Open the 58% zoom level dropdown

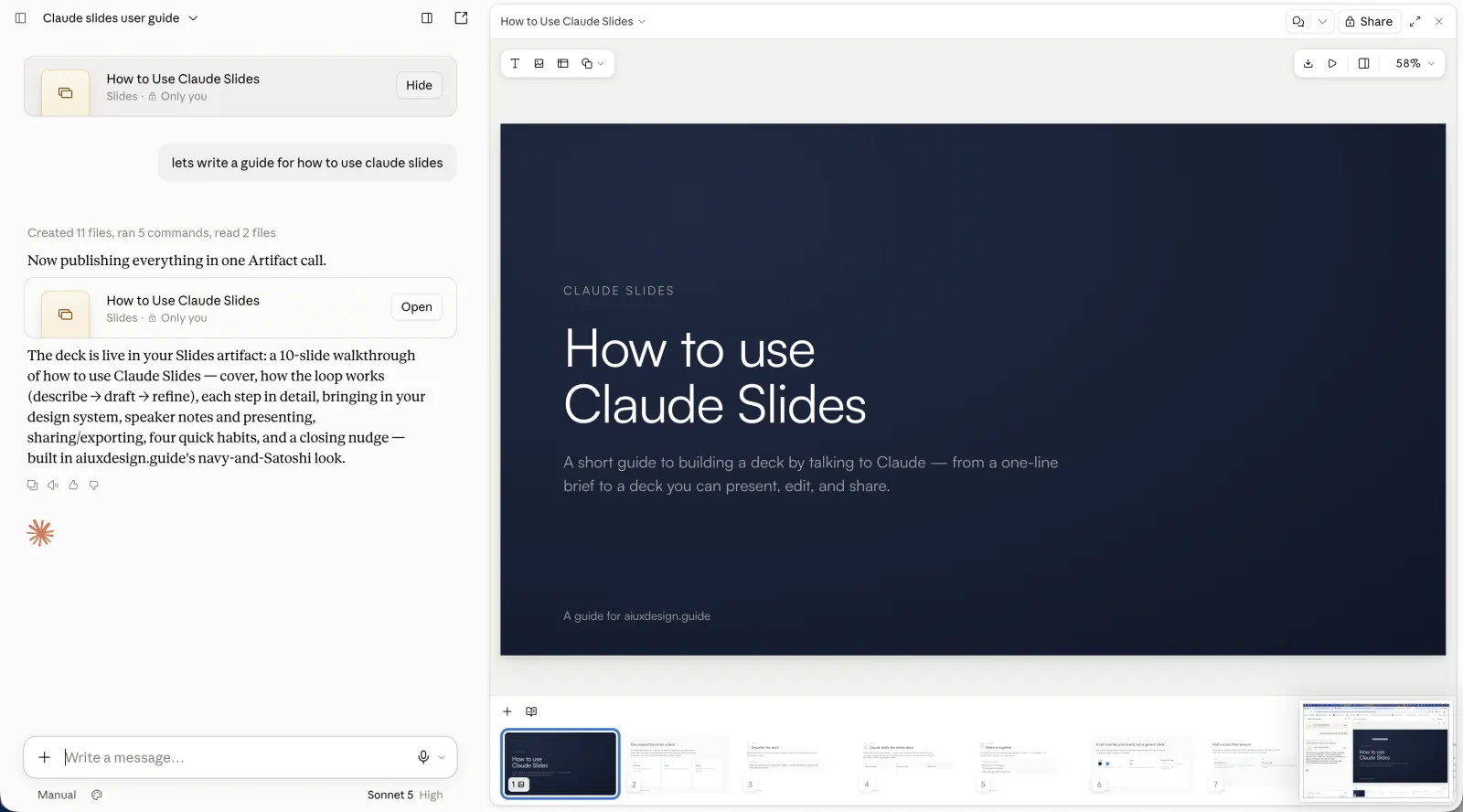click(x=1415, y=63)
